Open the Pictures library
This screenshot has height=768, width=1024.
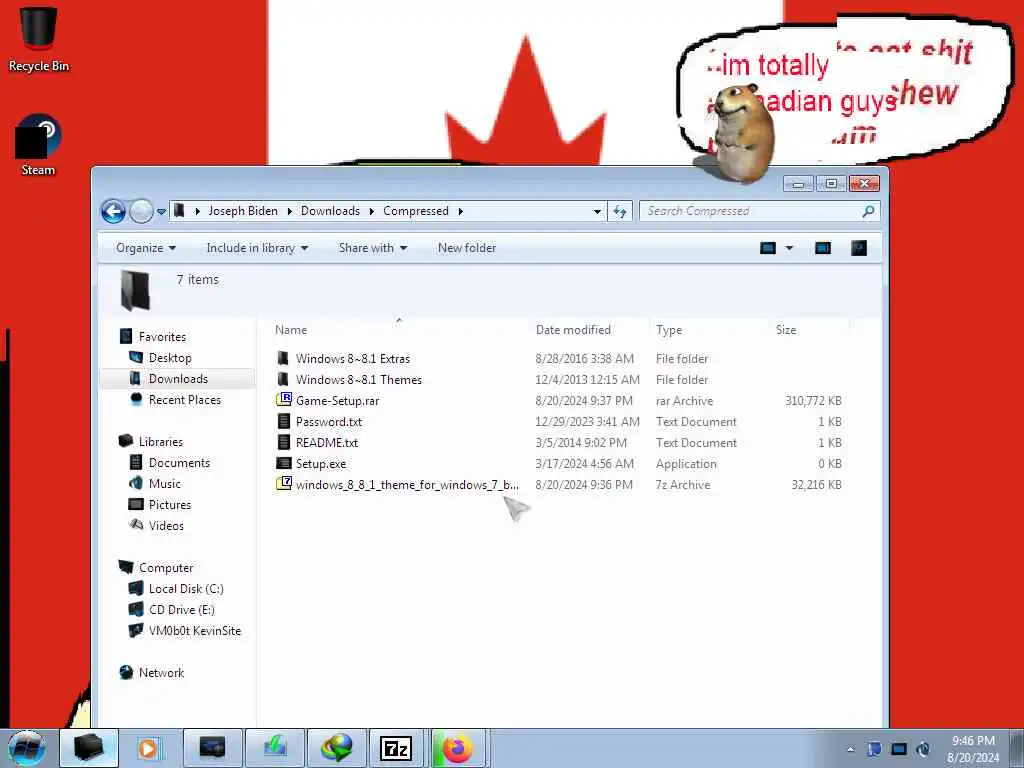(170, 505)
